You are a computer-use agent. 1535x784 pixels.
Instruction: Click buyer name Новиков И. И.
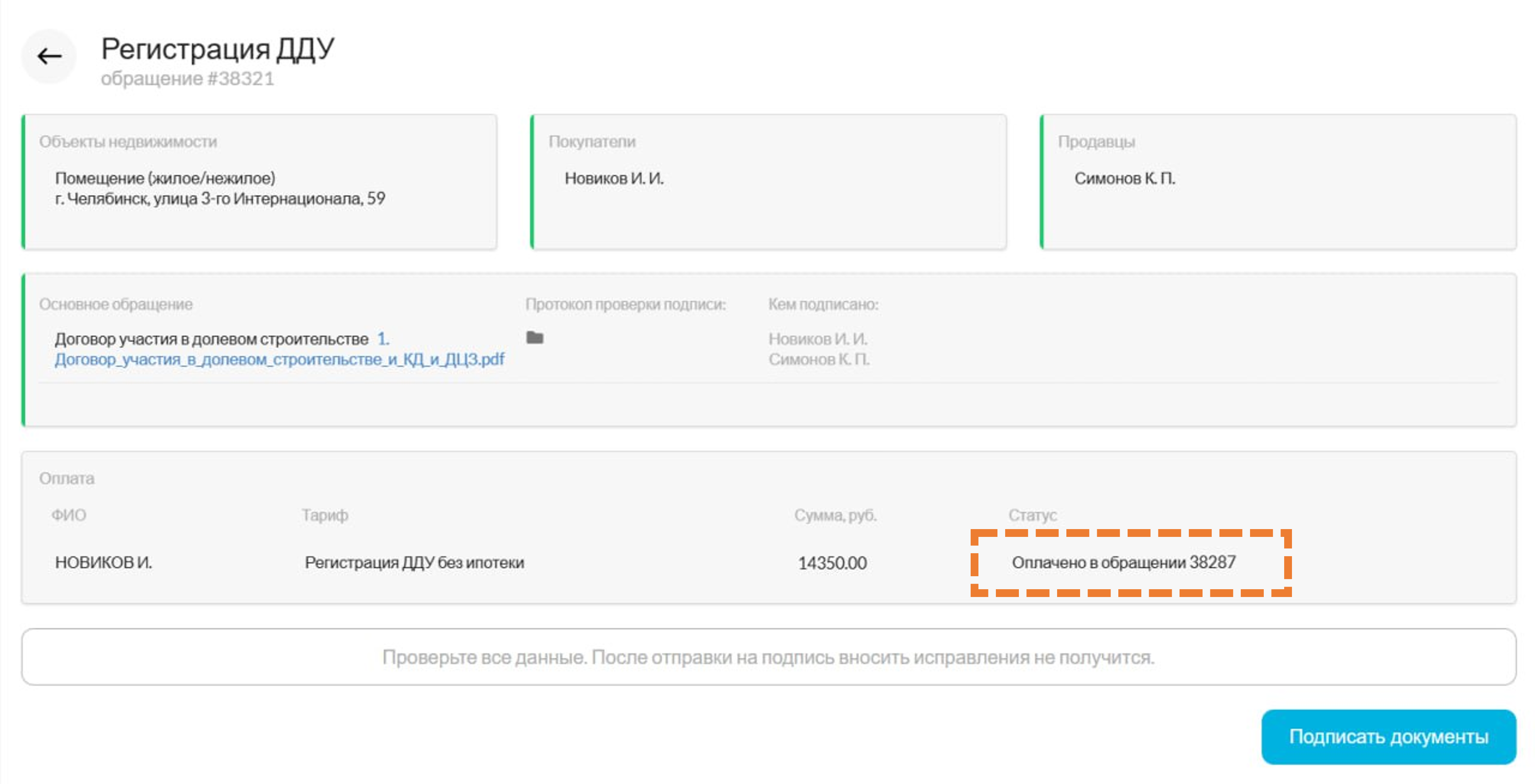click(x=614, y=178)
